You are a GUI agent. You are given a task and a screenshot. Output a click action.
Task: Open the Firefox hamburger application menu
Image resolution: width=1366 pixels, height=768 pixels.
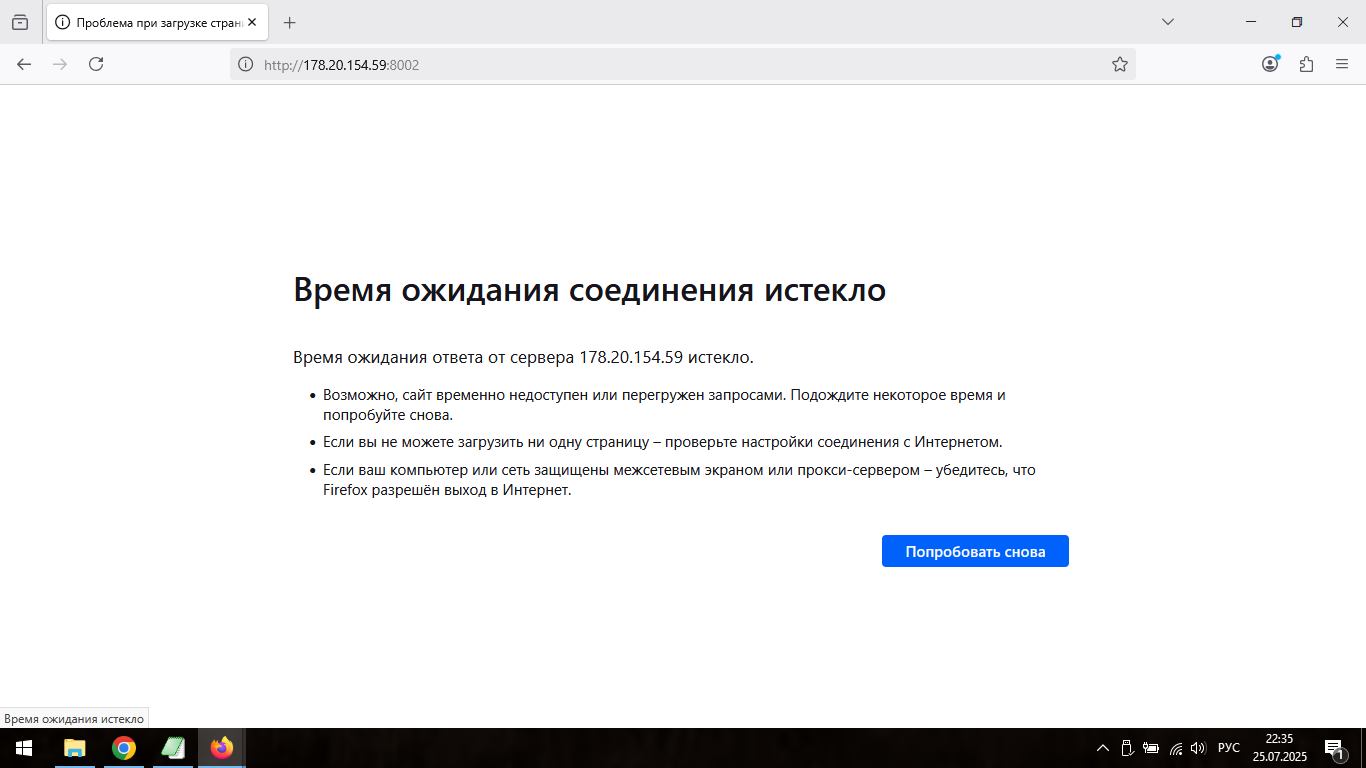click(x=1342, y=63)
